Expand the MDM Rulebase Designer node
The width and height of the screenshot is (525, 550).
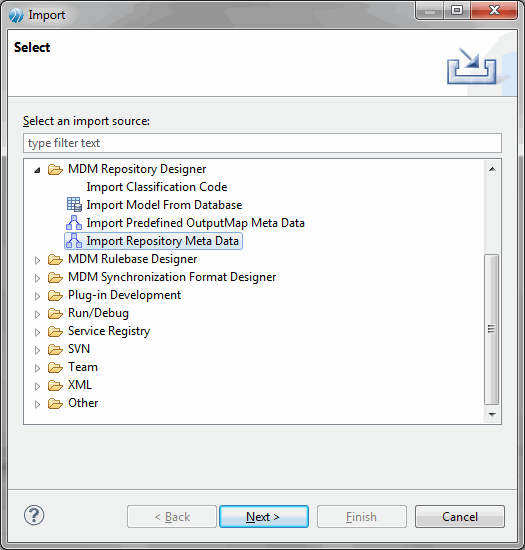click(x=37, y=260)
